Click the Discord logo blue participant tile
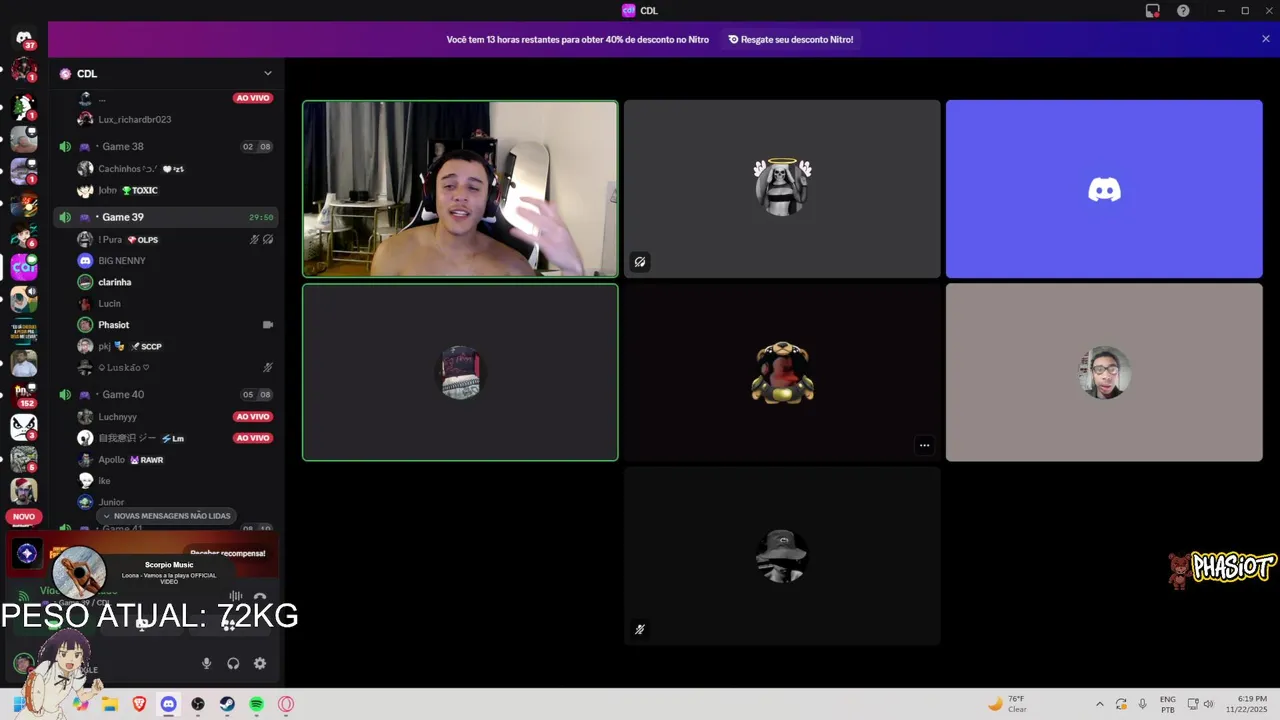The height and width of the screenshot is (720, 1280). coord(1104,189)
